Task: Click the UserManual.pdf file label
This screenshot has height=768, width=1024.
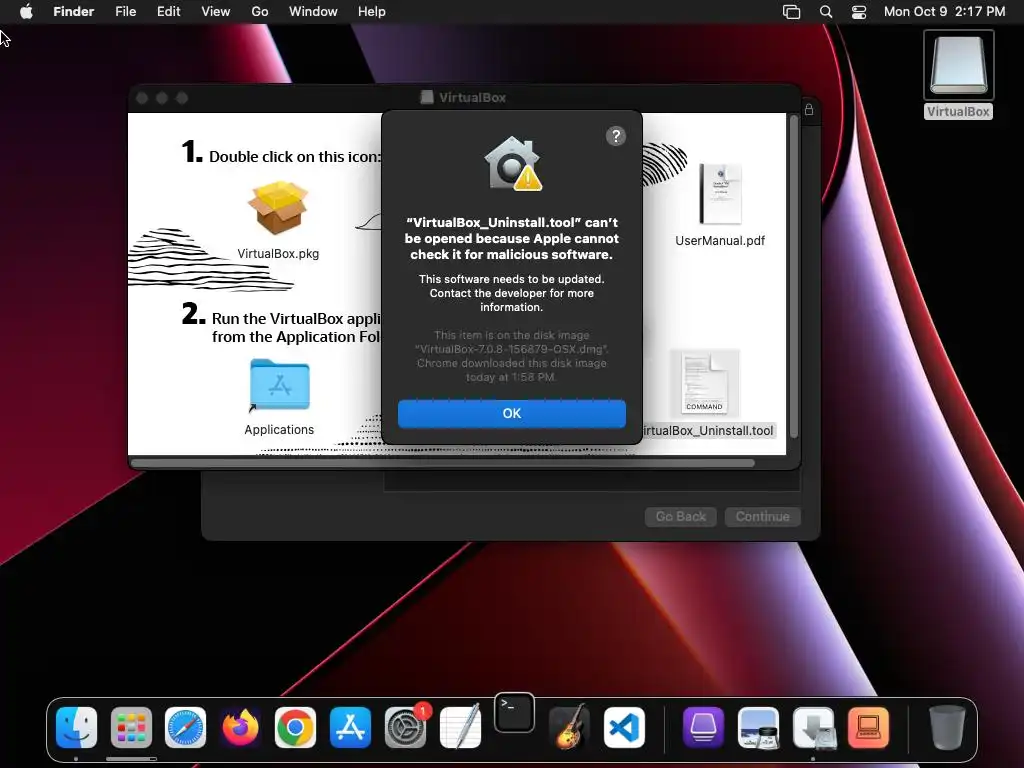Action: 720,240
